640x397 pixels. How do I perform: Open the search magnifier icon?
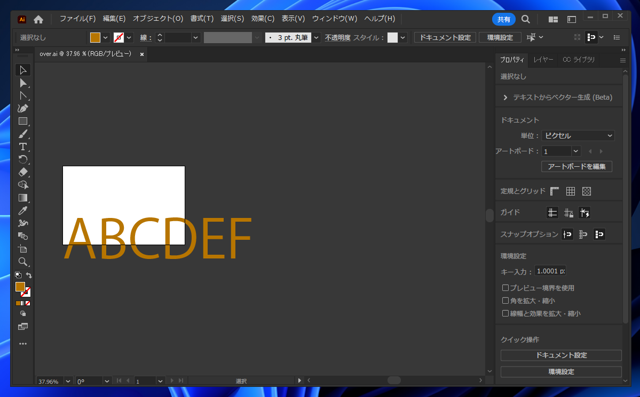pyautogui.click(x=526, y=19)
